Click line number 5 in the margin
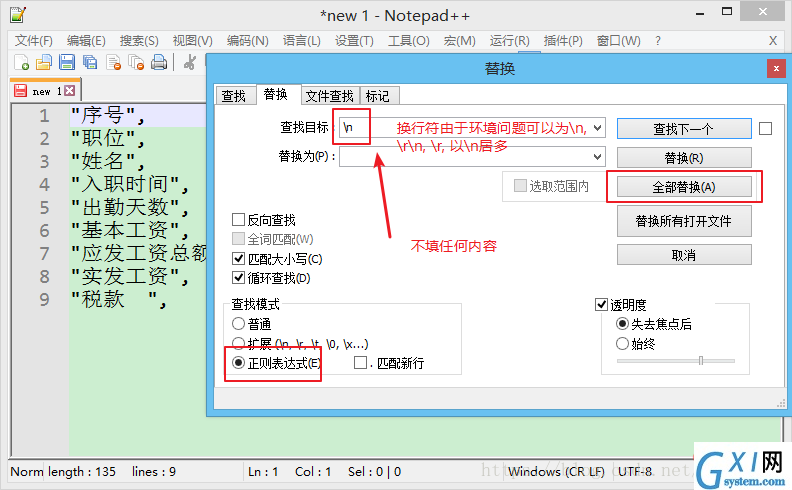 [44, 207]
